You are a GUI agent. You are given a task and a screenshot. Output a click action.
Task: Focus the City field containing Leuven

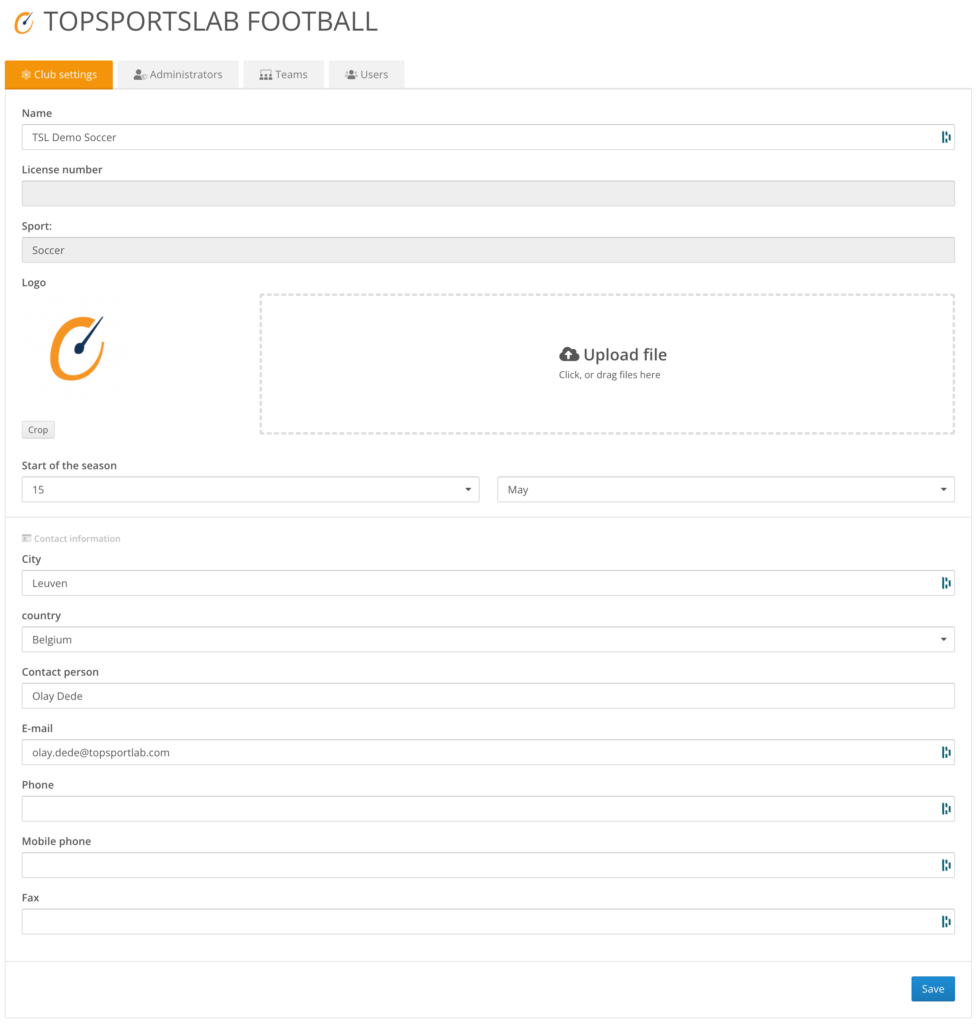[x=488, y=583]
